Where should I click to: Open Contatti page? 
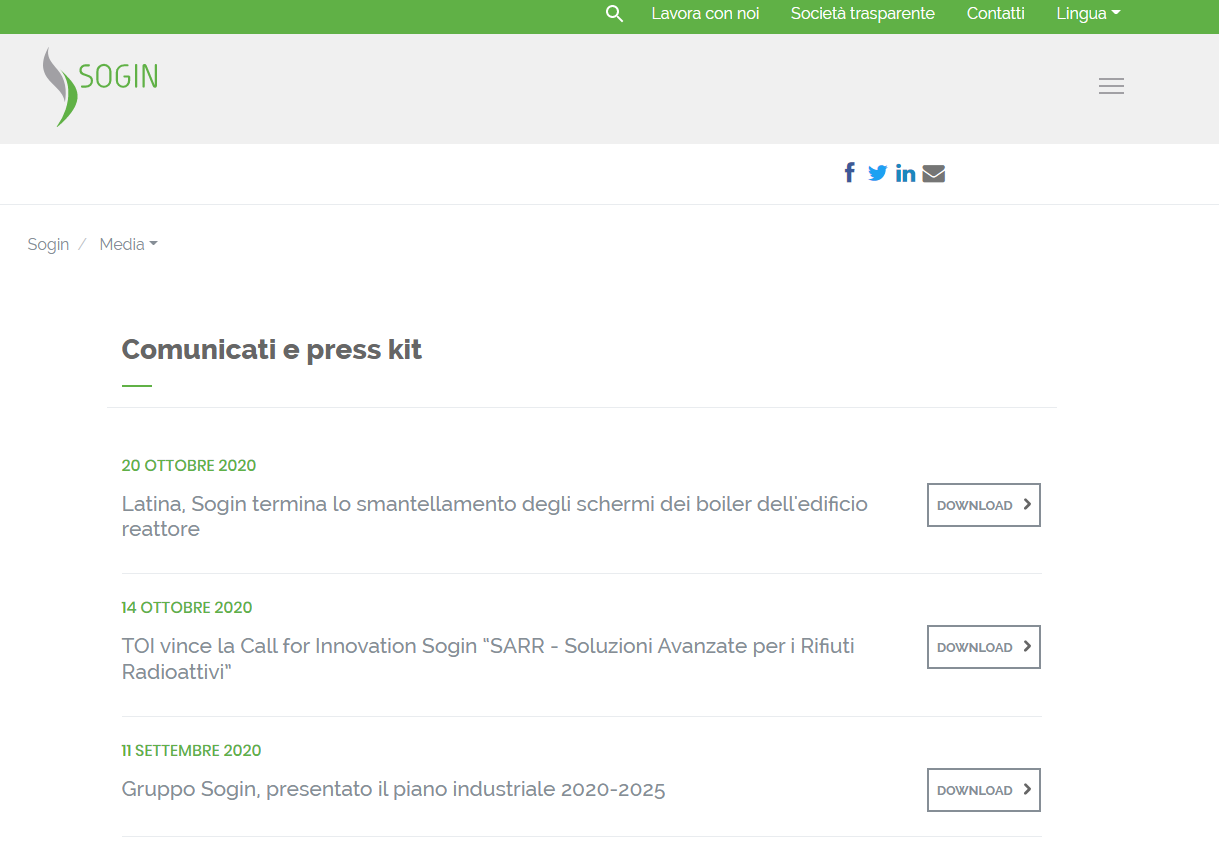[995, 14]
